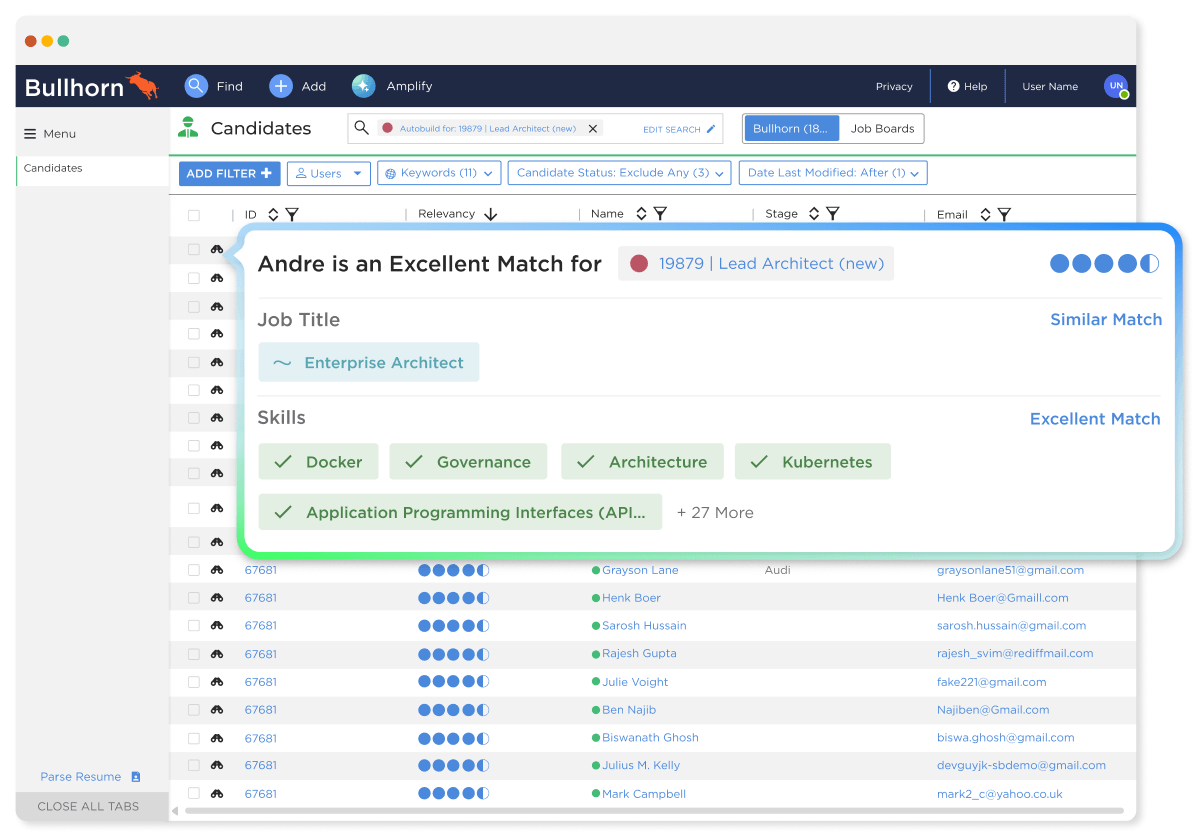Click the Enterprise Architect job title chip
Viewport: 1200px width, 838px height.
368,362
